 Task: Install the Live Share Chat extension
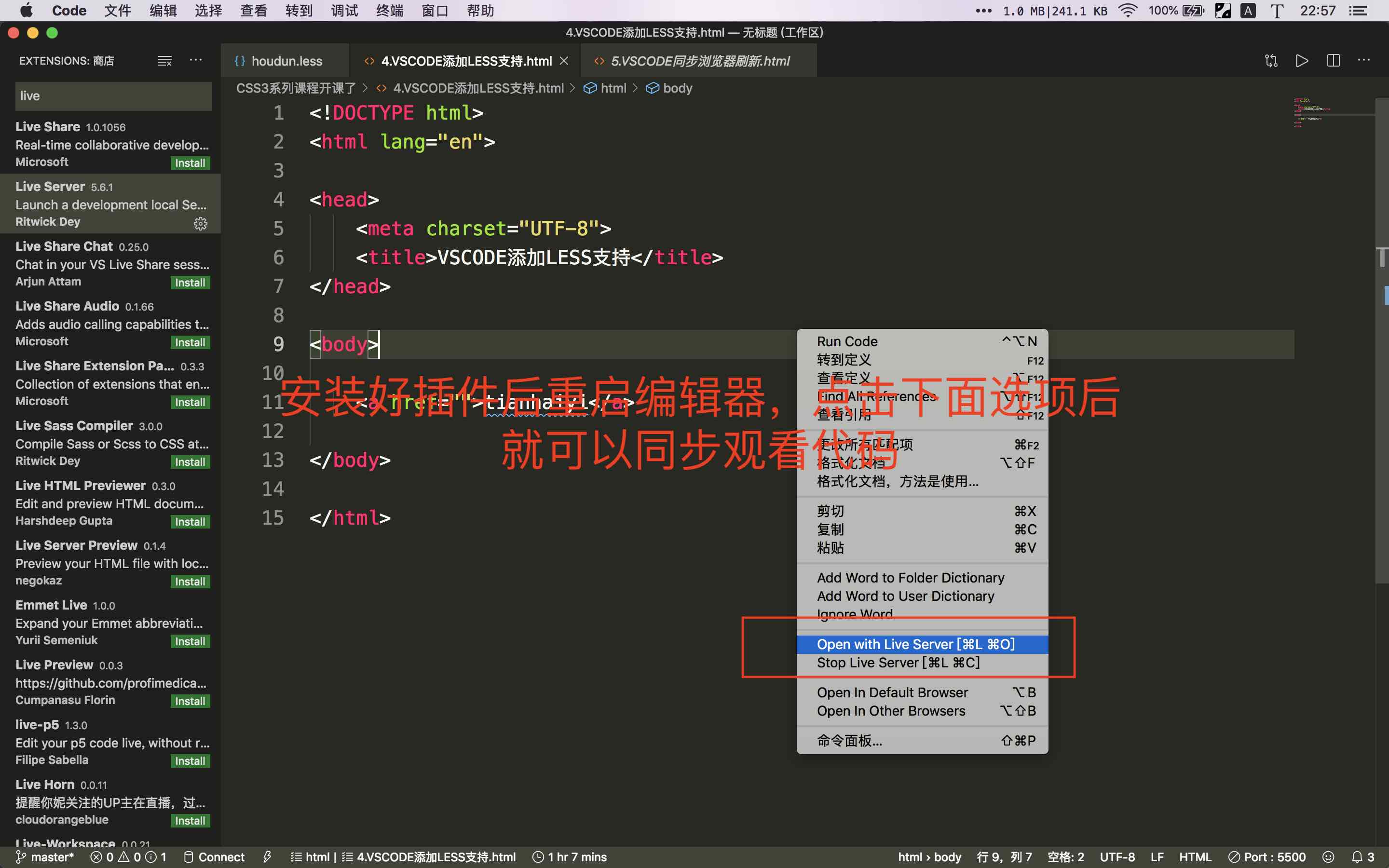click(x=190, y=283)
